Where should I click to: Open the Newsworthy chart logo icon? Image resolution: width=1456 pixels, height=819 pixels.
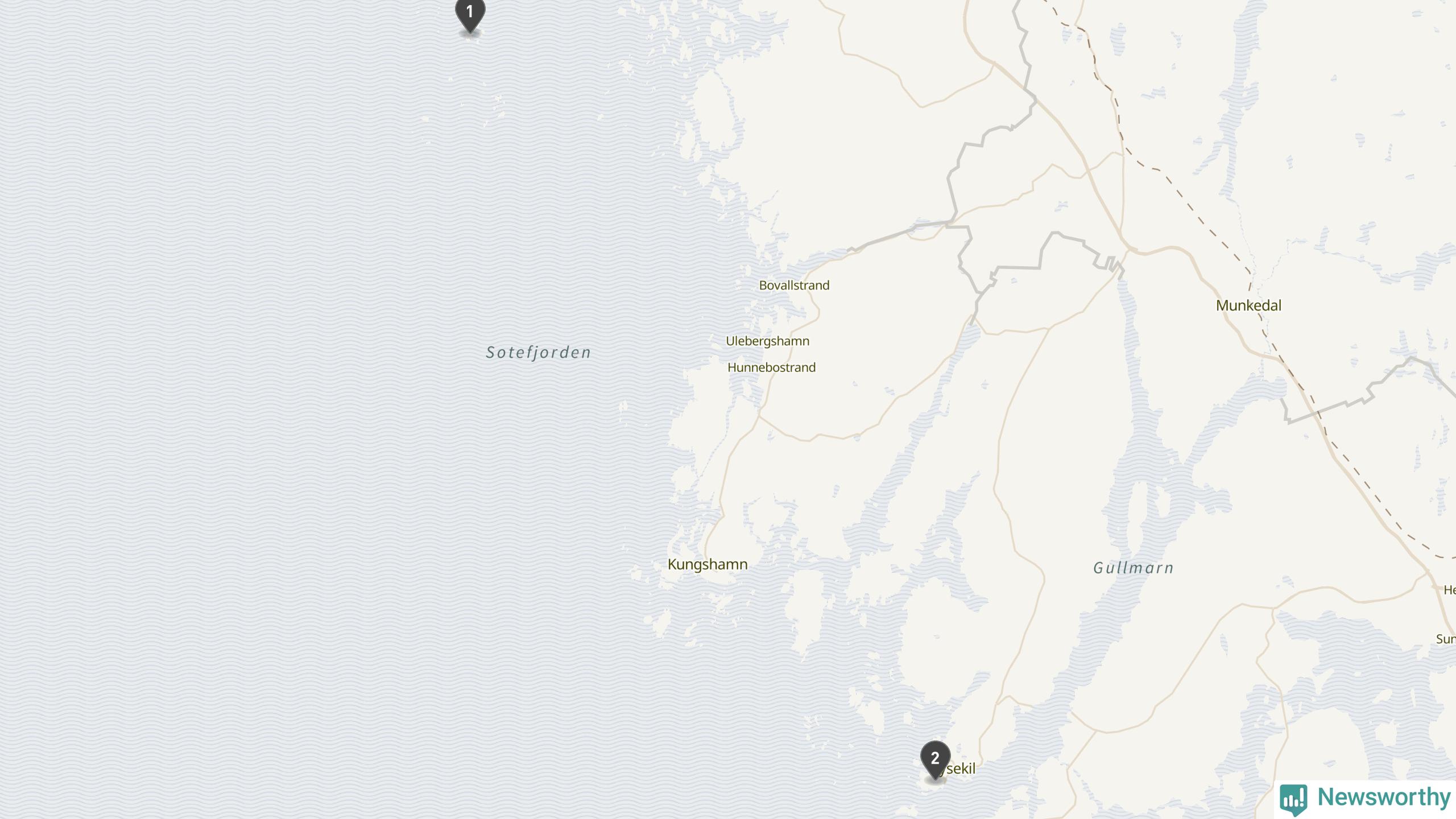coord(1293,799)
